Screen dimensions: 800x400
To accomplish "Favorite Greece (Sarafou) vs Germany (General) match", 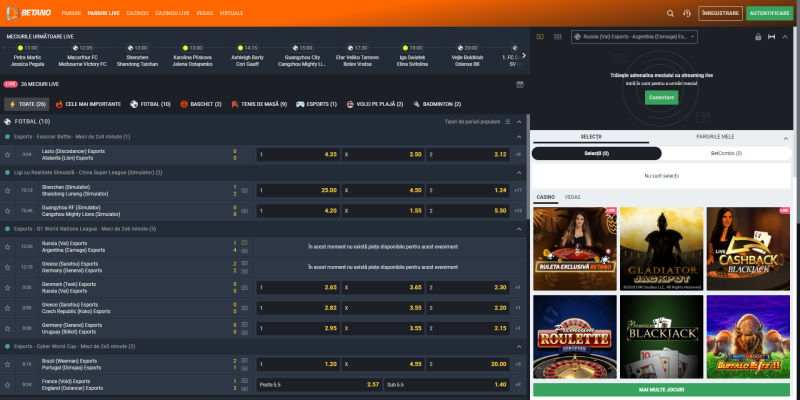I will pyautogui.click(x=8, y=267).
